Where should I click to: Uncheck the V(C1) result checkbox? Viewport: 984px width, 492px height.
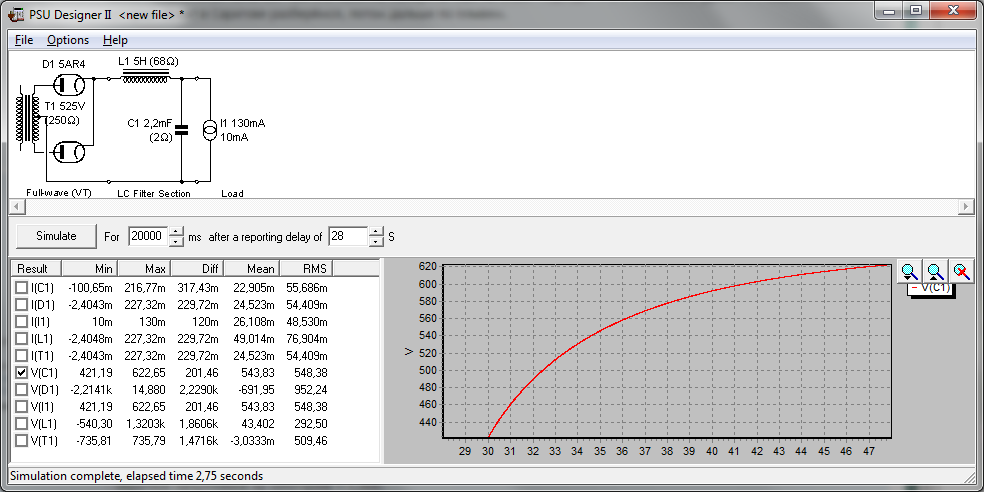point(22,372)
